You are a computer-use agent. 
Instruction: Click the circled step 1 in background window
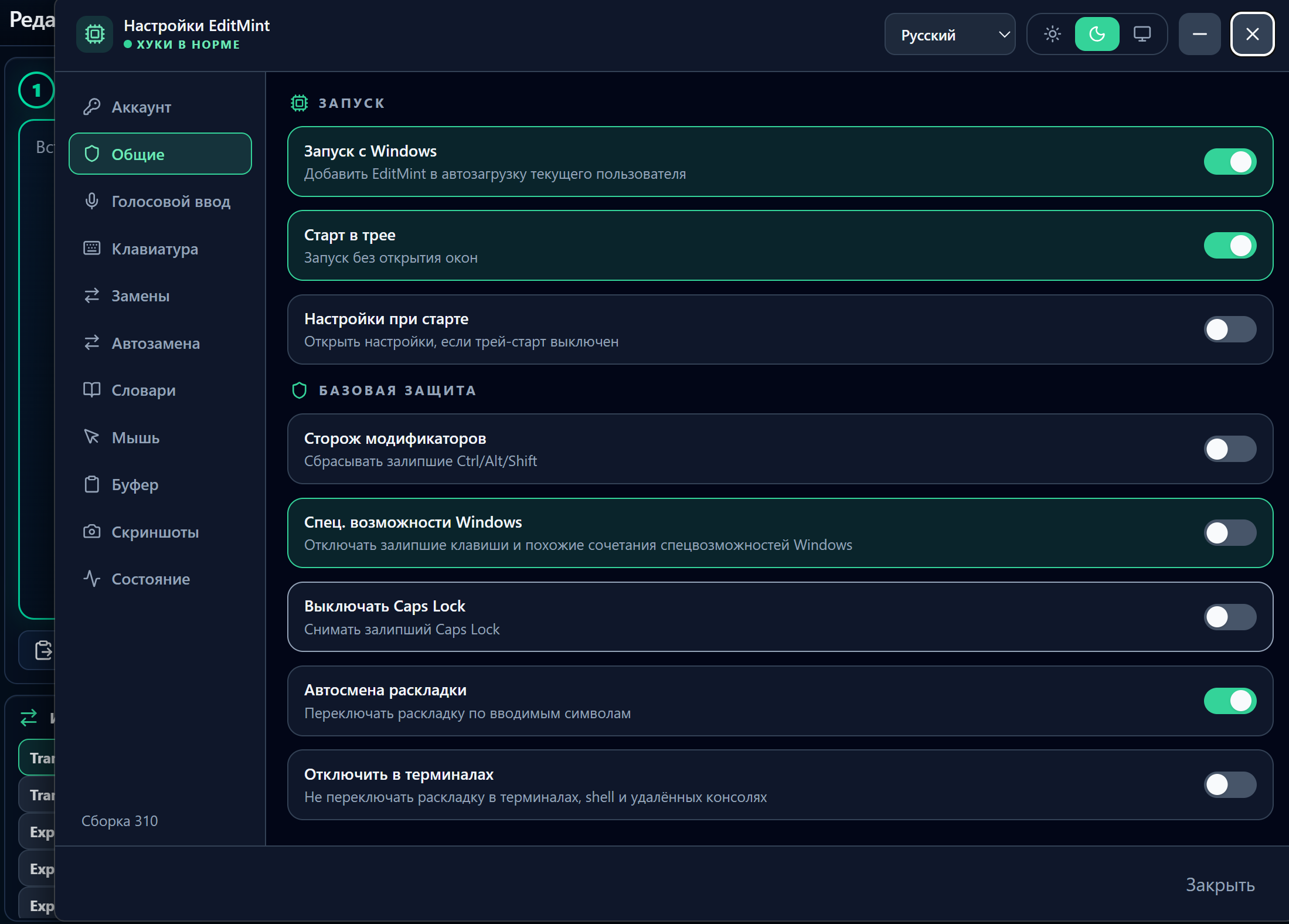(x=36, y=90)
